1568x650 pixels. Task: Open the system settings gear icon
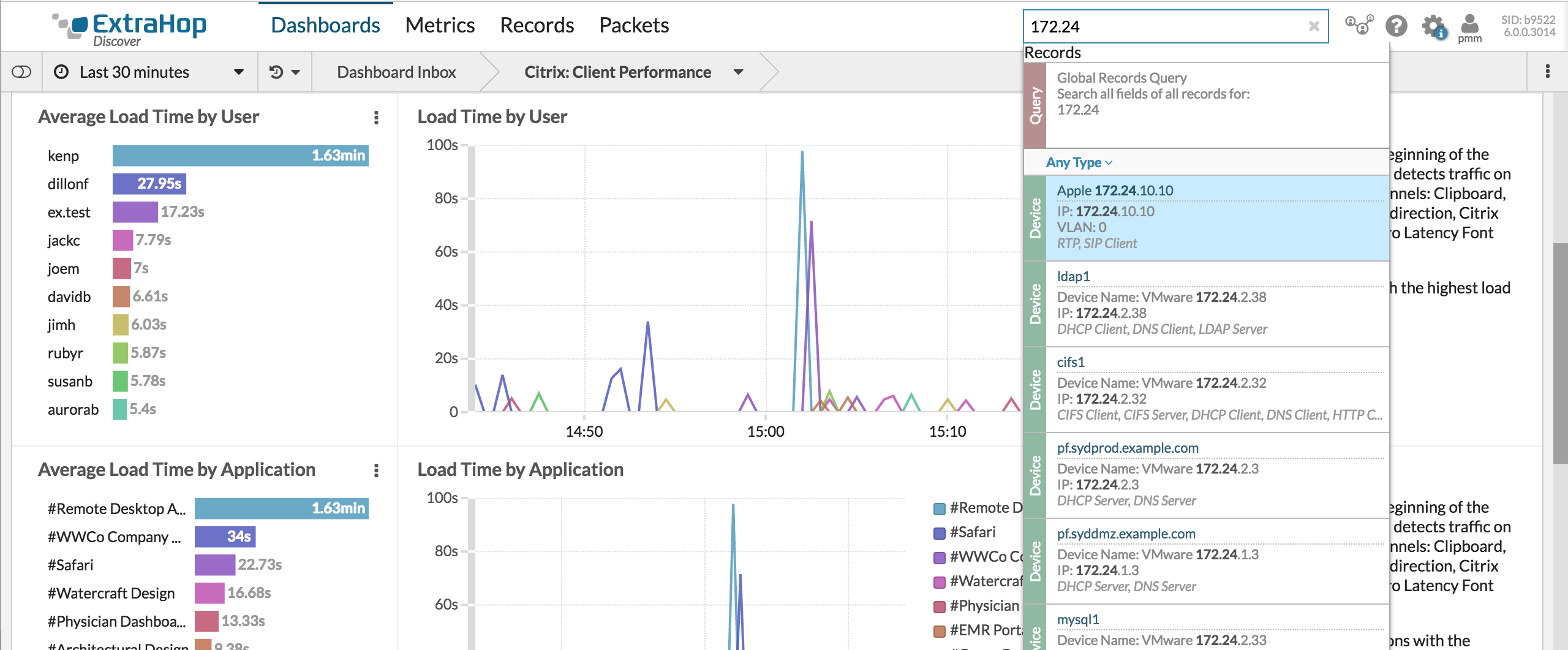pos(1433,26)
